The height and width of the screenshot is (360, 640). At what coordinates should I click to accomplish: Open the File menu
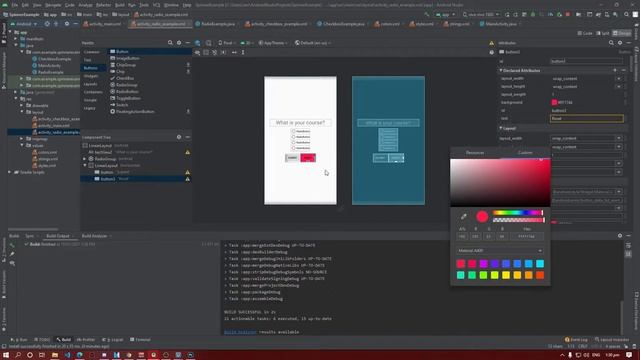point(15,5)
